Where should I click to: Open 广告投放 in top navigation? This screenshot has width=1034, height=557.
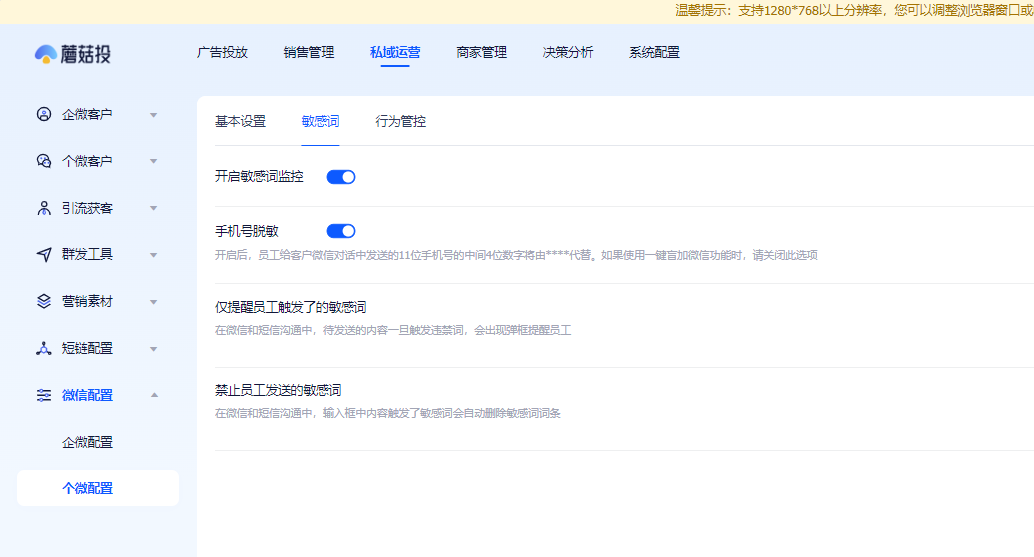click(x=222, y=52)
